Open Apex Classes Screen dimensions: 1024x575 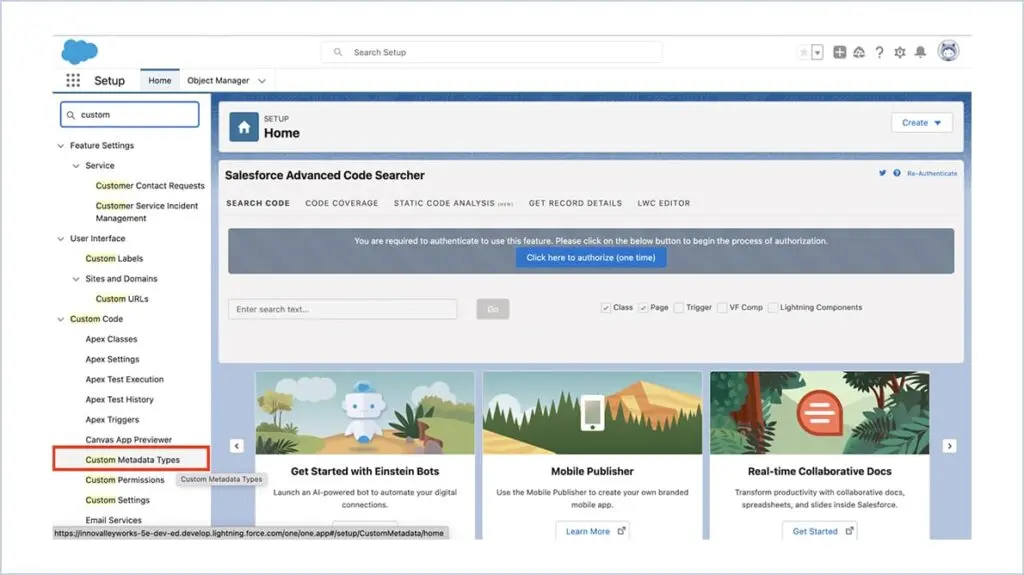click(112, 339)
